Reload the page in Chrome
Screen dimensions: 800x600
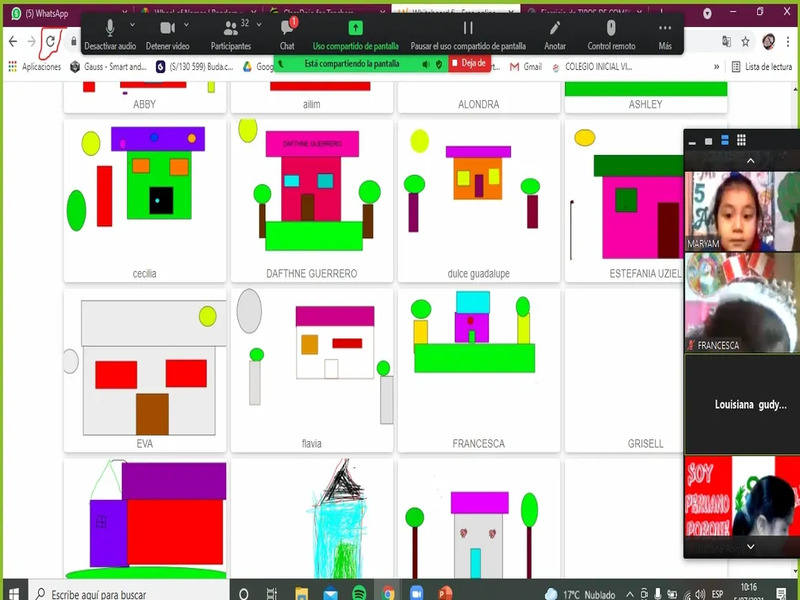(50, 41)
